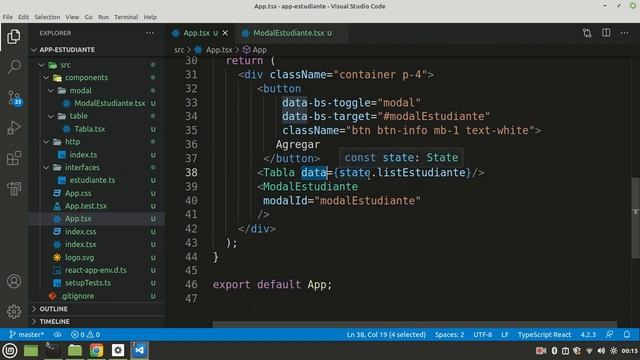Click the editor vertical scrollbar
Screen dimensions: 640x360
[636, 218]
